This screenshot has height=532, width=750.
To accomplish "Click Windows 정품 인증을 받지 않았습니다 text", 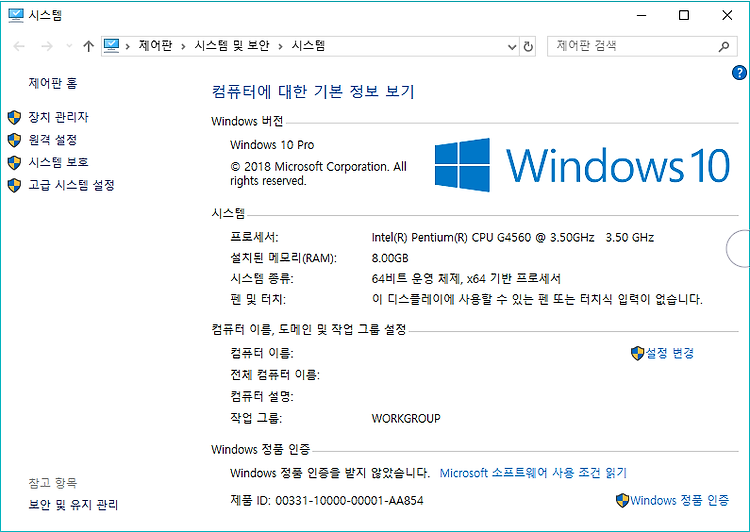I will click(330, 473).
